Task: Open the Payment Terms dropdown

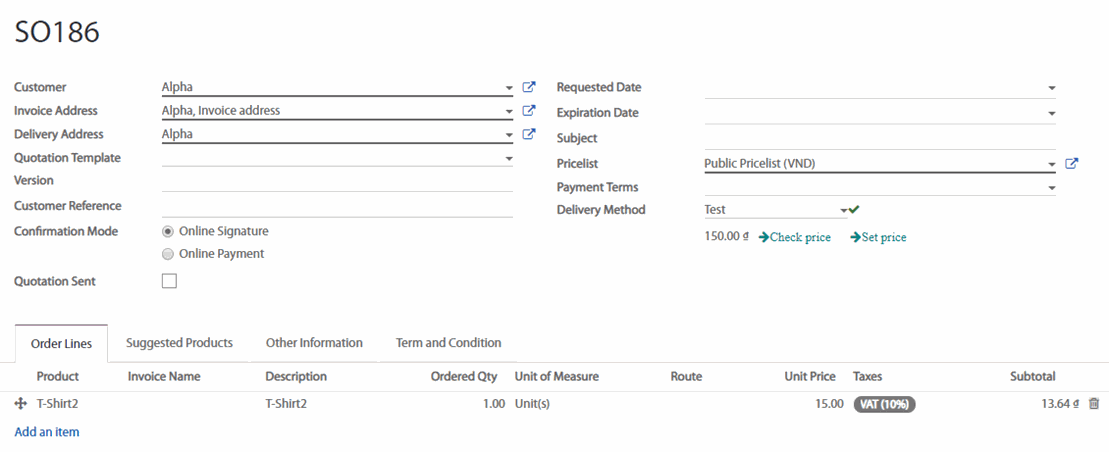Action: tap(1051, 188)
